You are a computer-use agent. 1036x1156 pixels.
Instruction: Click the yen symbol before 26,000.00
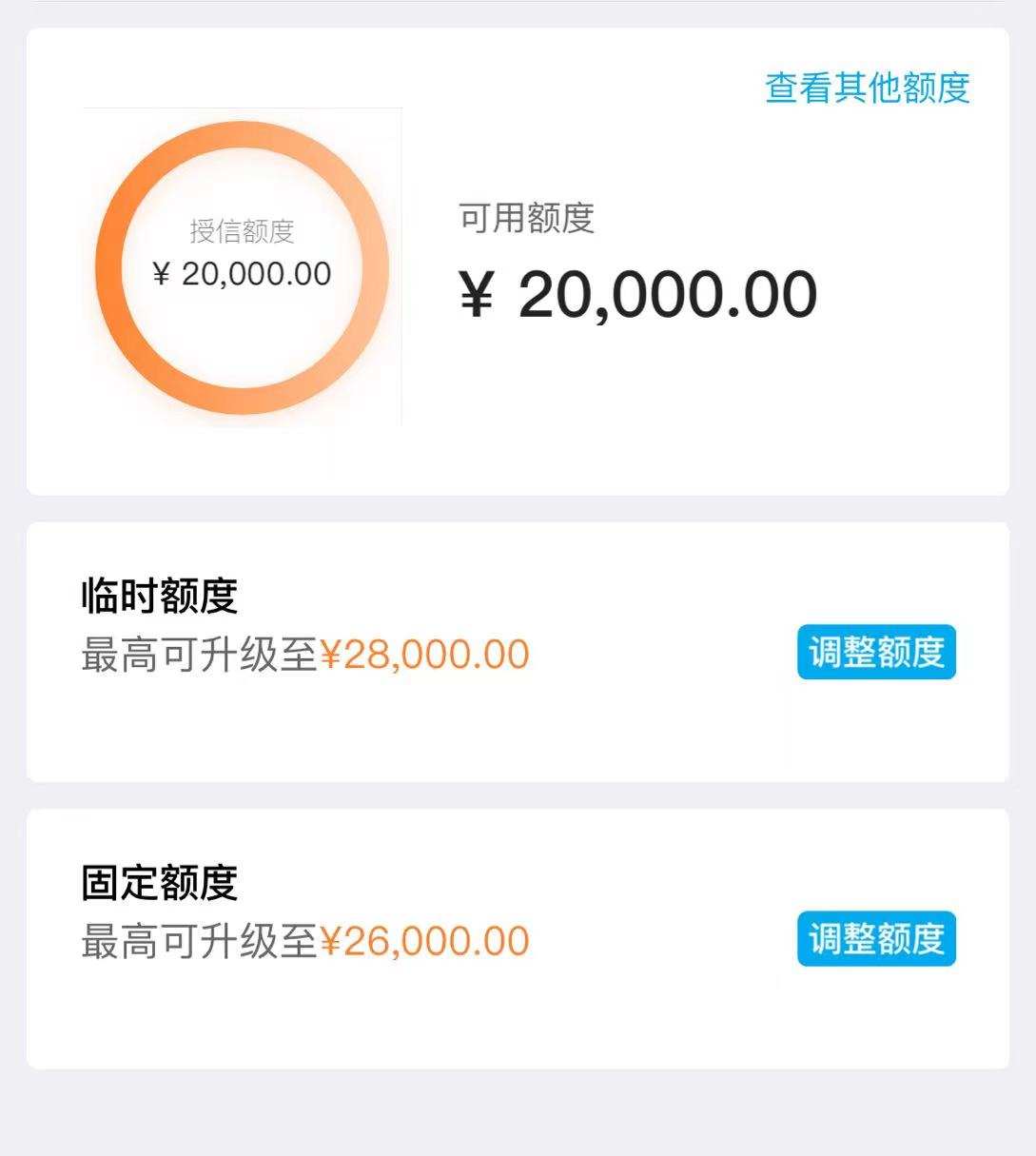click(330, 942)
